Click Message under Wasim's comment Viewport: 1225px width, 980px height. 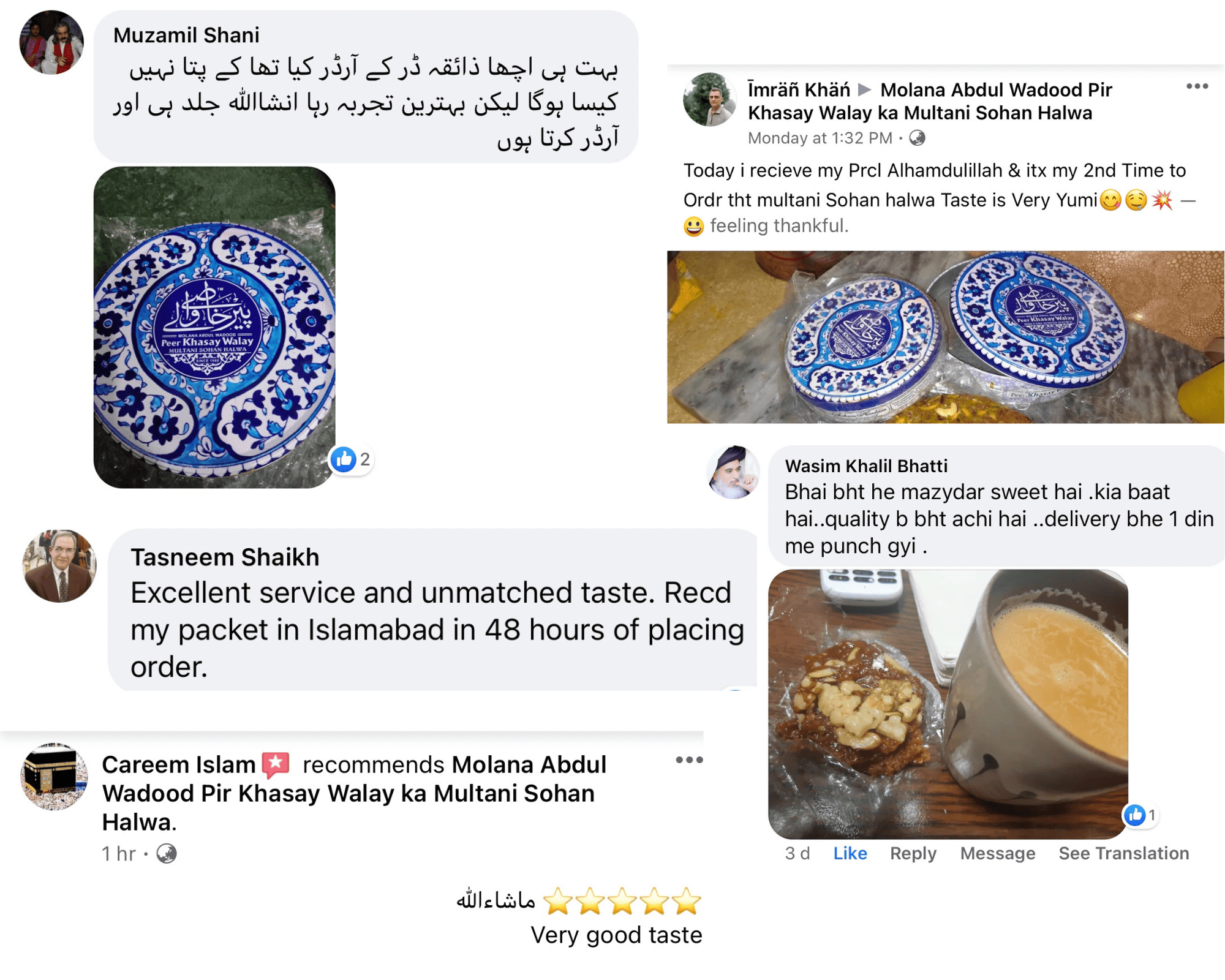click(x=997, y=853)
